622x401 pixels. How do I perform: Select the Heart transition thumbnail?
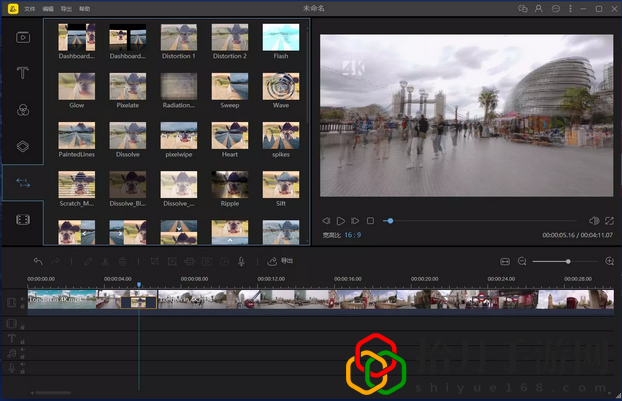[x=230, y=135]
